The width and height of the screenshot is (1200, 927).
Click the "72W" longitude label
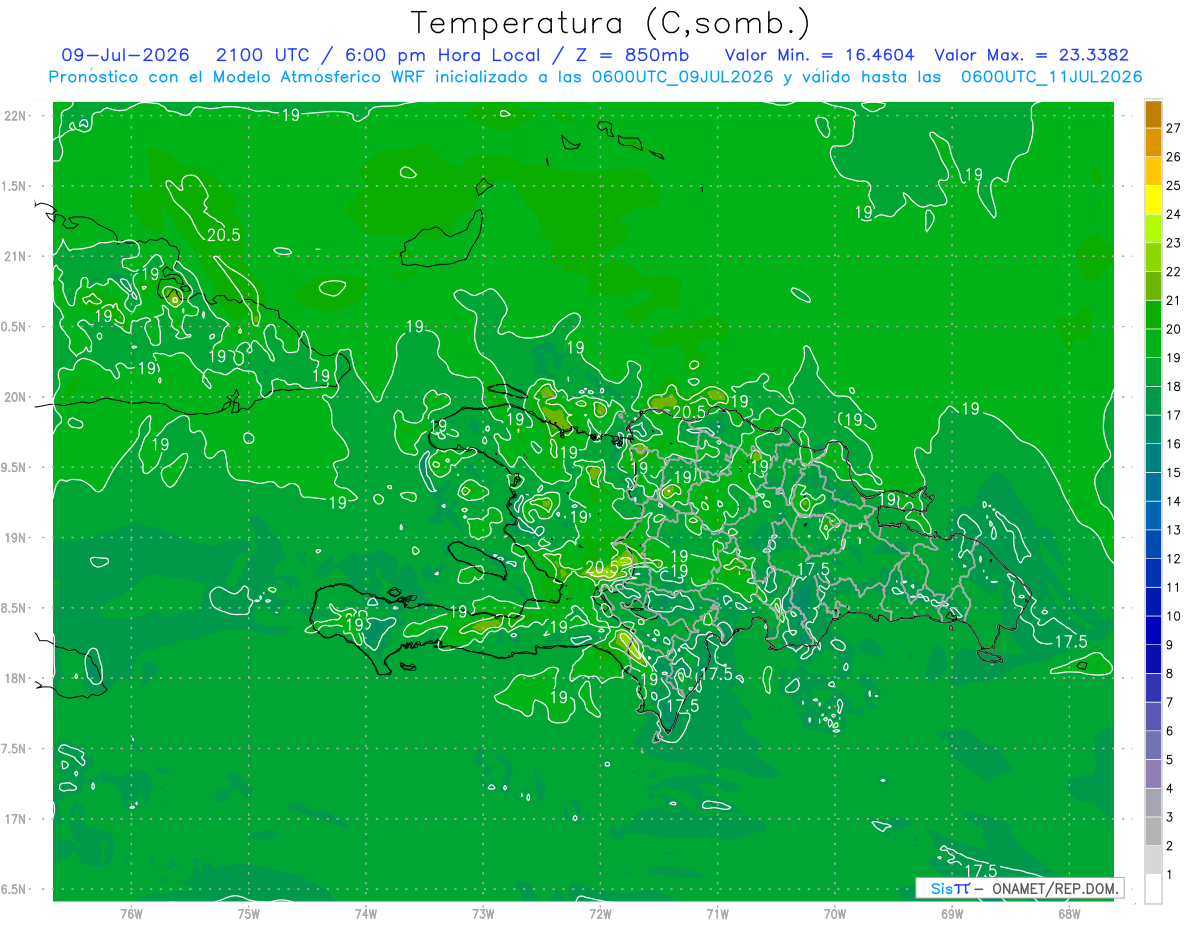[600, 913]
